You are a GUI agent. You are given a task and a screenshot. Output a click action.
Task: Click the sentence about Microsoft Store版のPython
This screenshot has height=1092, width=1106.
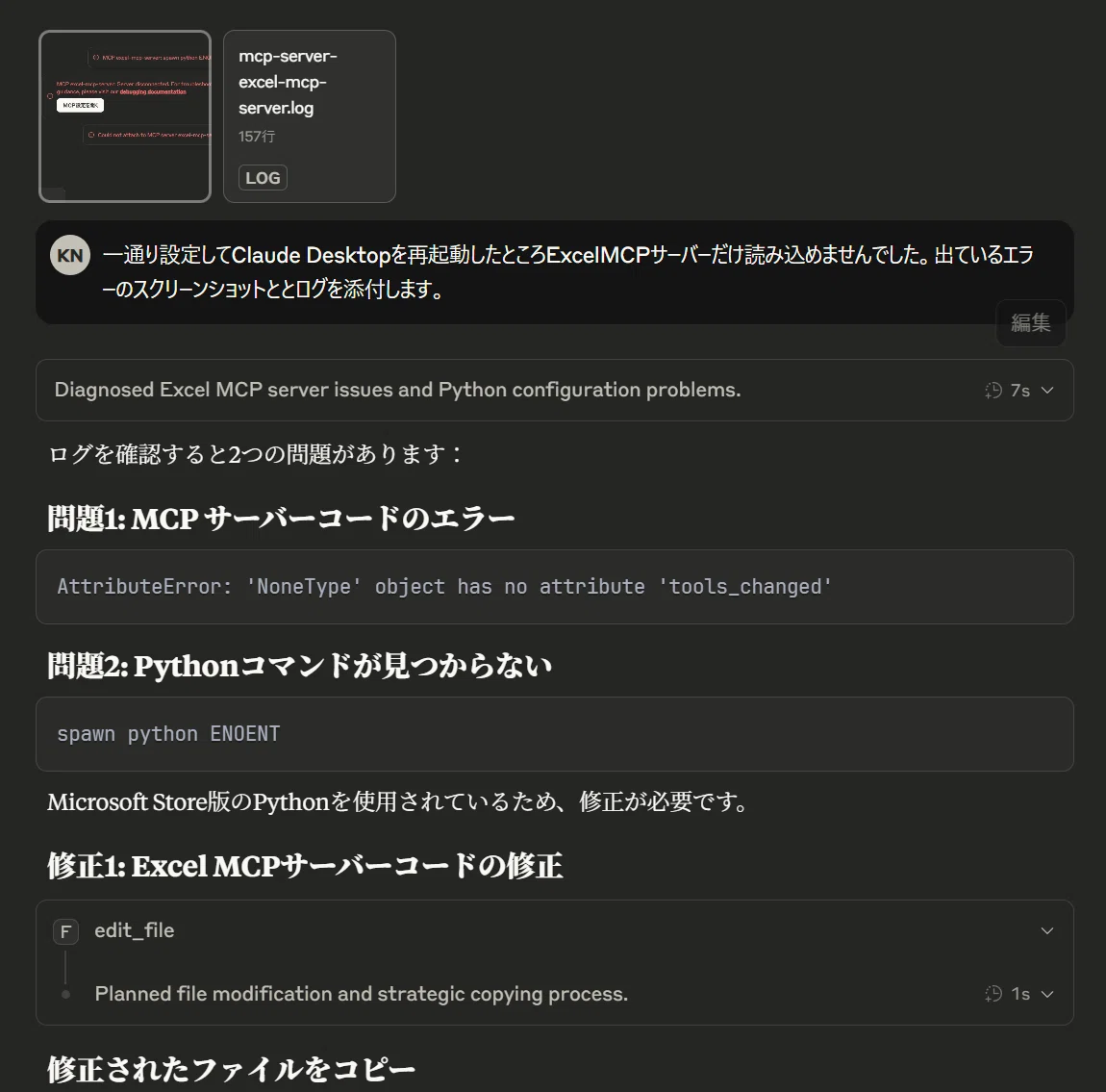(398, 802)
